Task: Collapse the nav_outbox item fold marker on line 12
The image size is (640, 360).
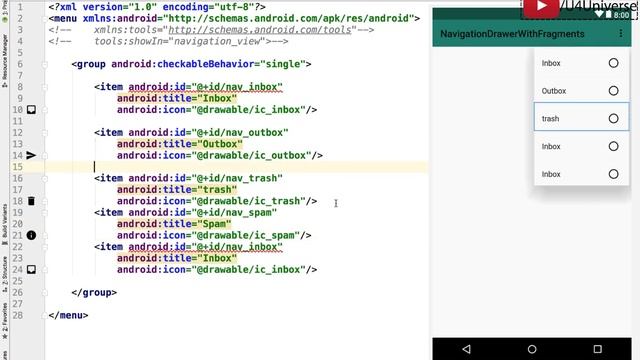Action: [44, 133]
